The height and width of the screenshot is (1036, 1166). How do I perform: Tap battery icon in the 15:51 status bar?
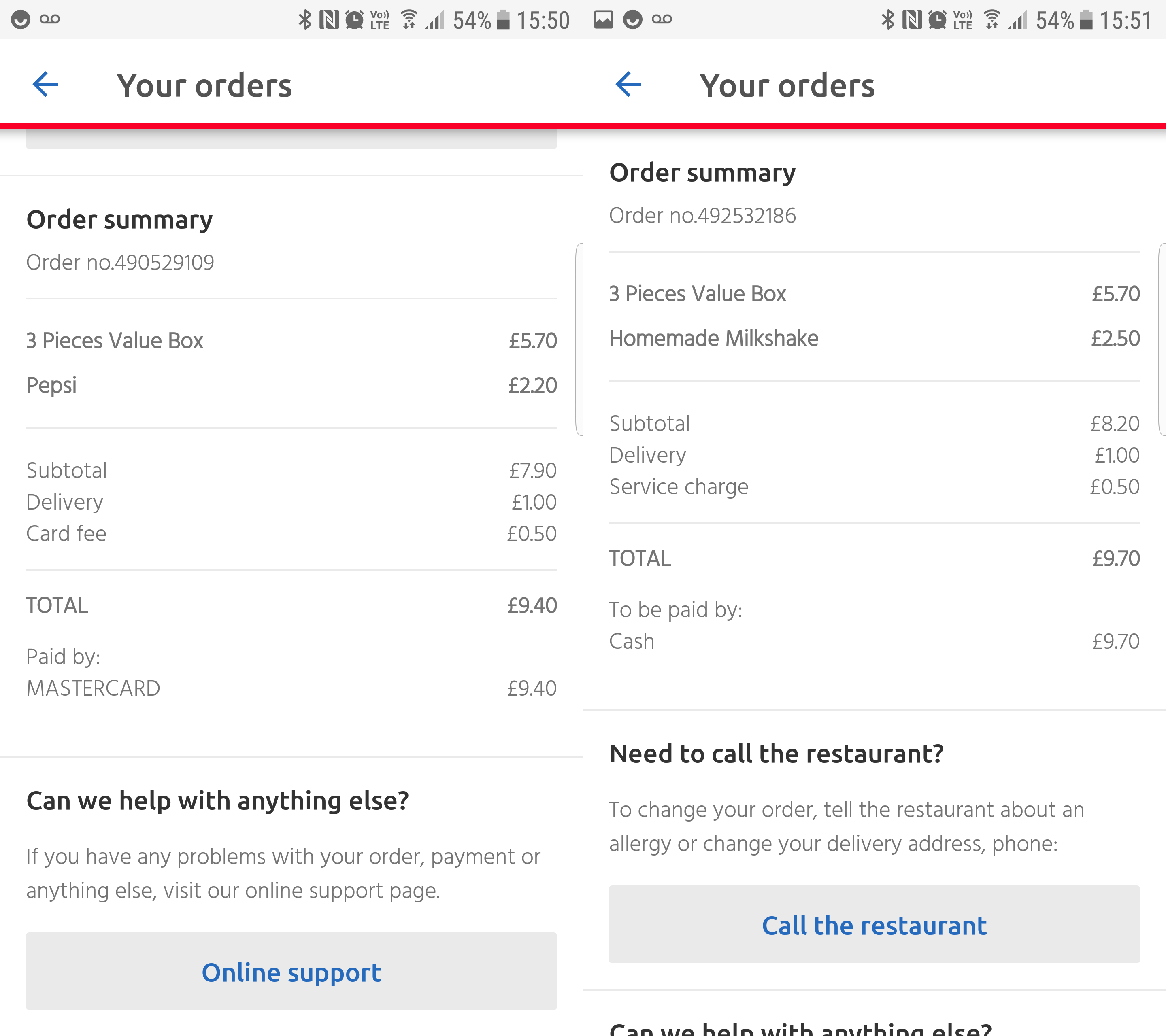coord(1086,19)
